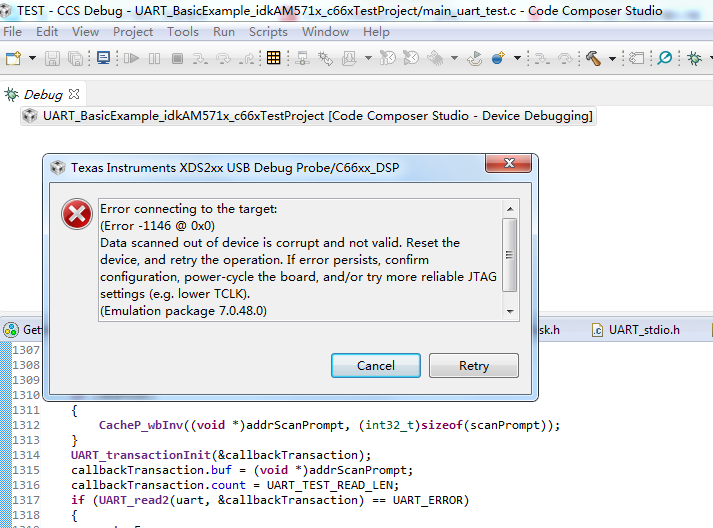Click the New wizard toolbar icon
Viewport: 713px width, 528px height.
[x=13, y=58]
